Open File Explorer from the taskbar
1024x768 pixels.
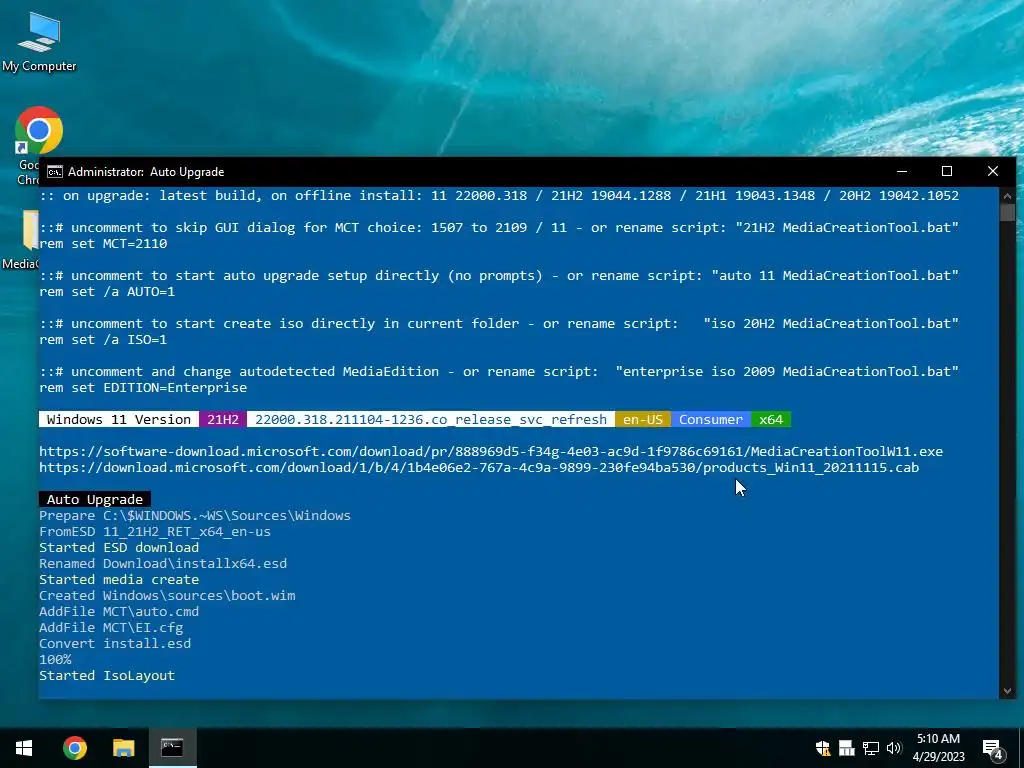click(x=123, y=748)
